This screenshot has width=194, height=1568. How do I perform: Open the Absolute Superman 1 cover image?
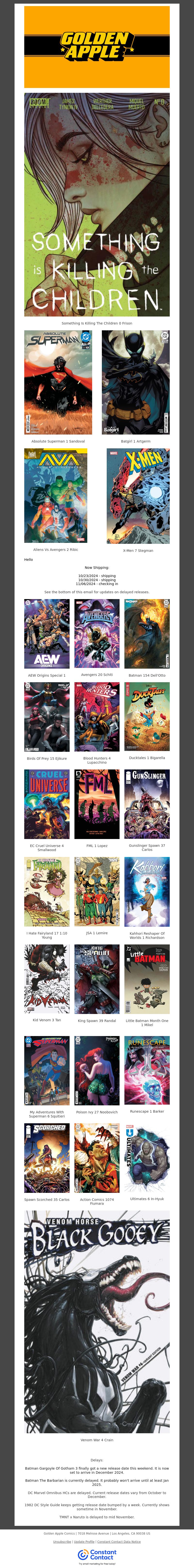point(58,382)
